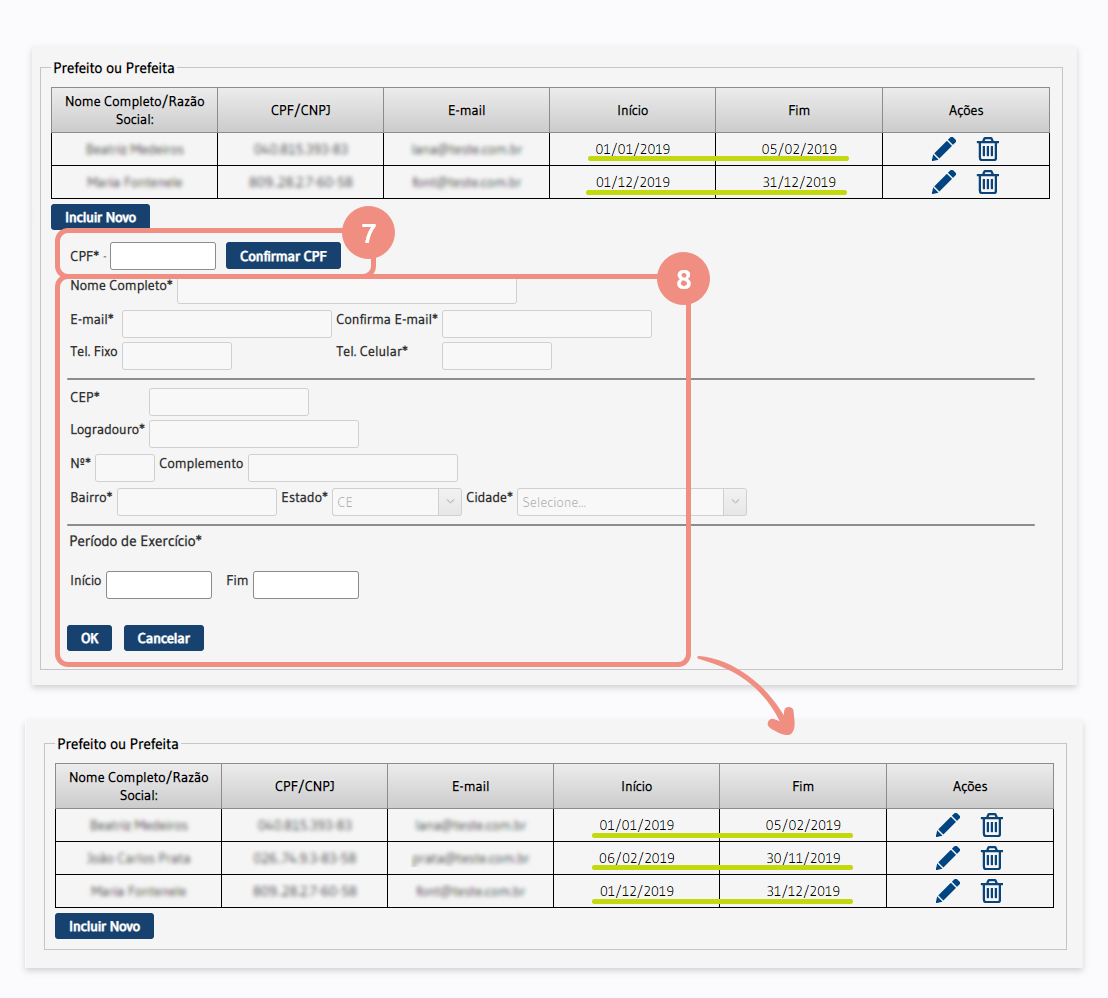Click the Tel. Celular input field
The height and width of the screenshot is (998, 1108).
496,356
